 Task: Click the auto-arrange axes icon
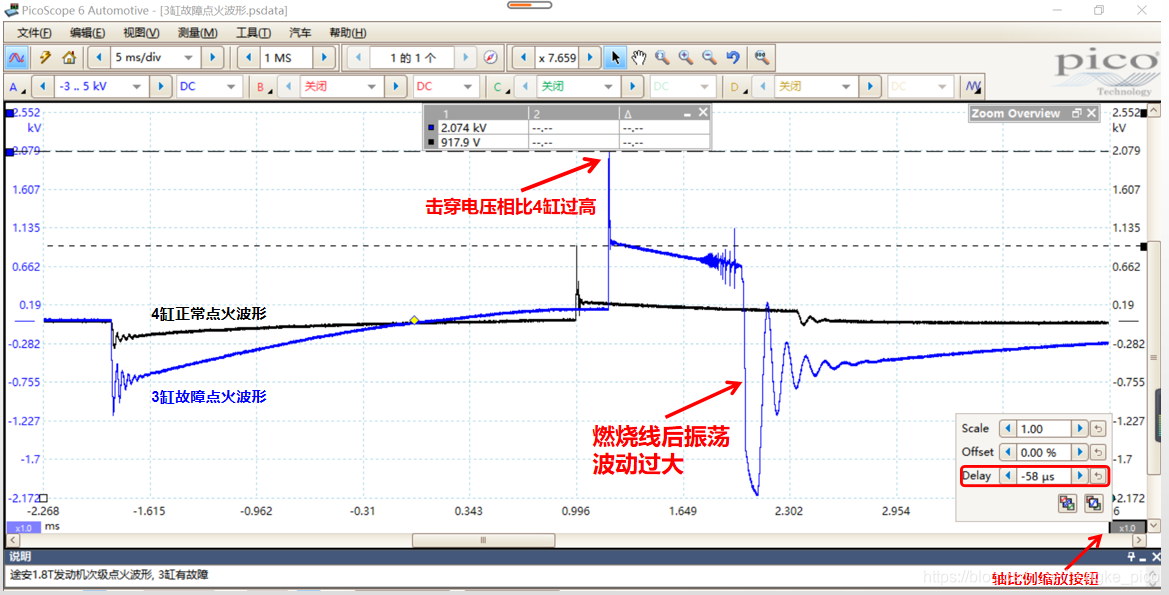coord(1067,503)
